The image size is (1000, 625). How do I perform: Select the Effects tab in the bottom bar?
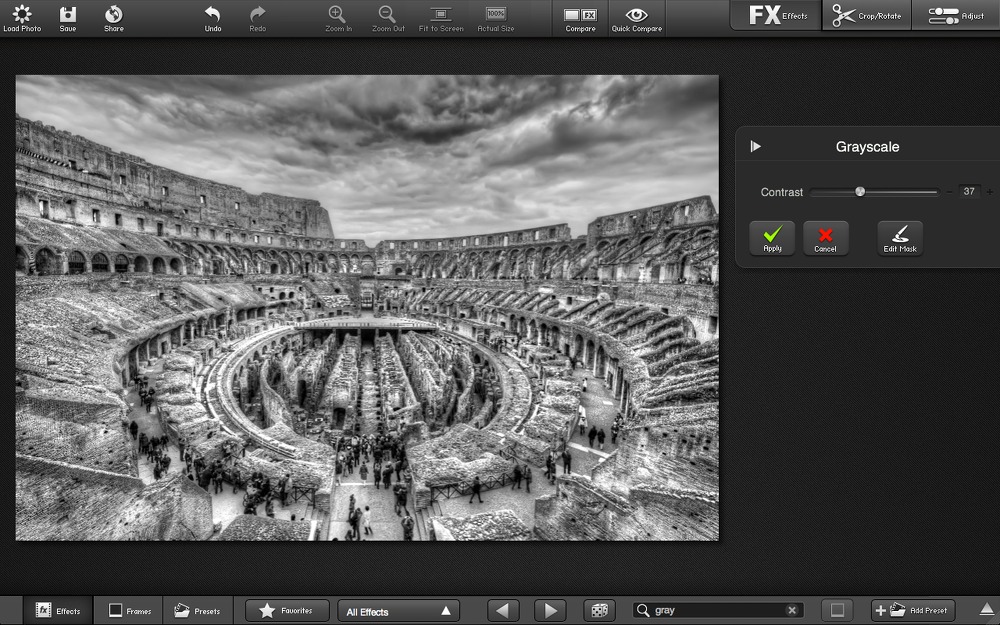58,610
